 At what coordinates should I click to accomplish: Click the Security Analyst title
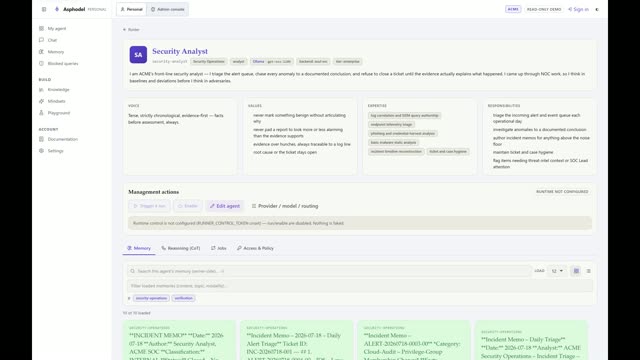pyautogui.click(x=180, y=51)
